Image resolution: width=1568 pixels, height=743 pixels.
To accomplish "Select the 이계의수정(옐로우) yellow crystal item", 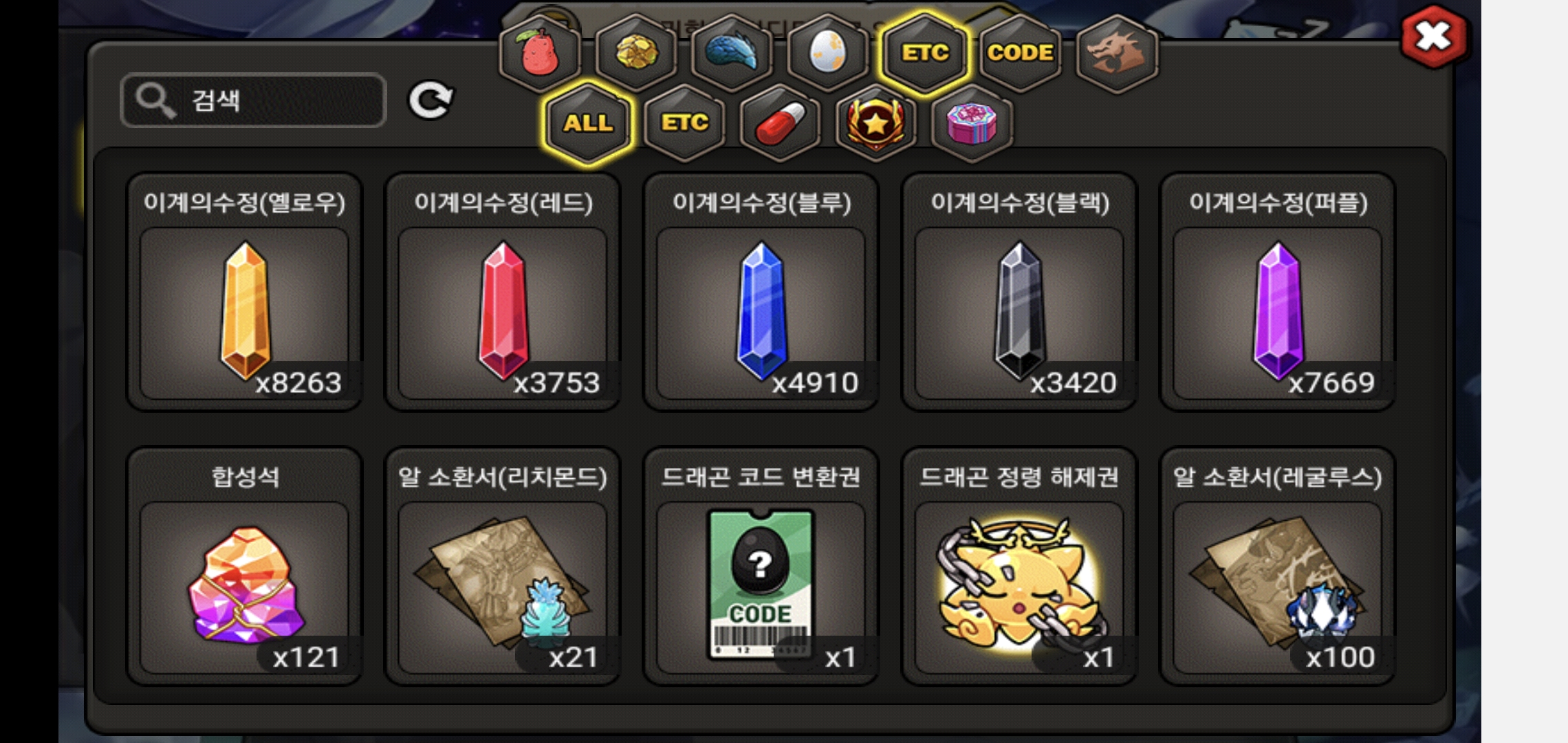I will pos(244,292).
